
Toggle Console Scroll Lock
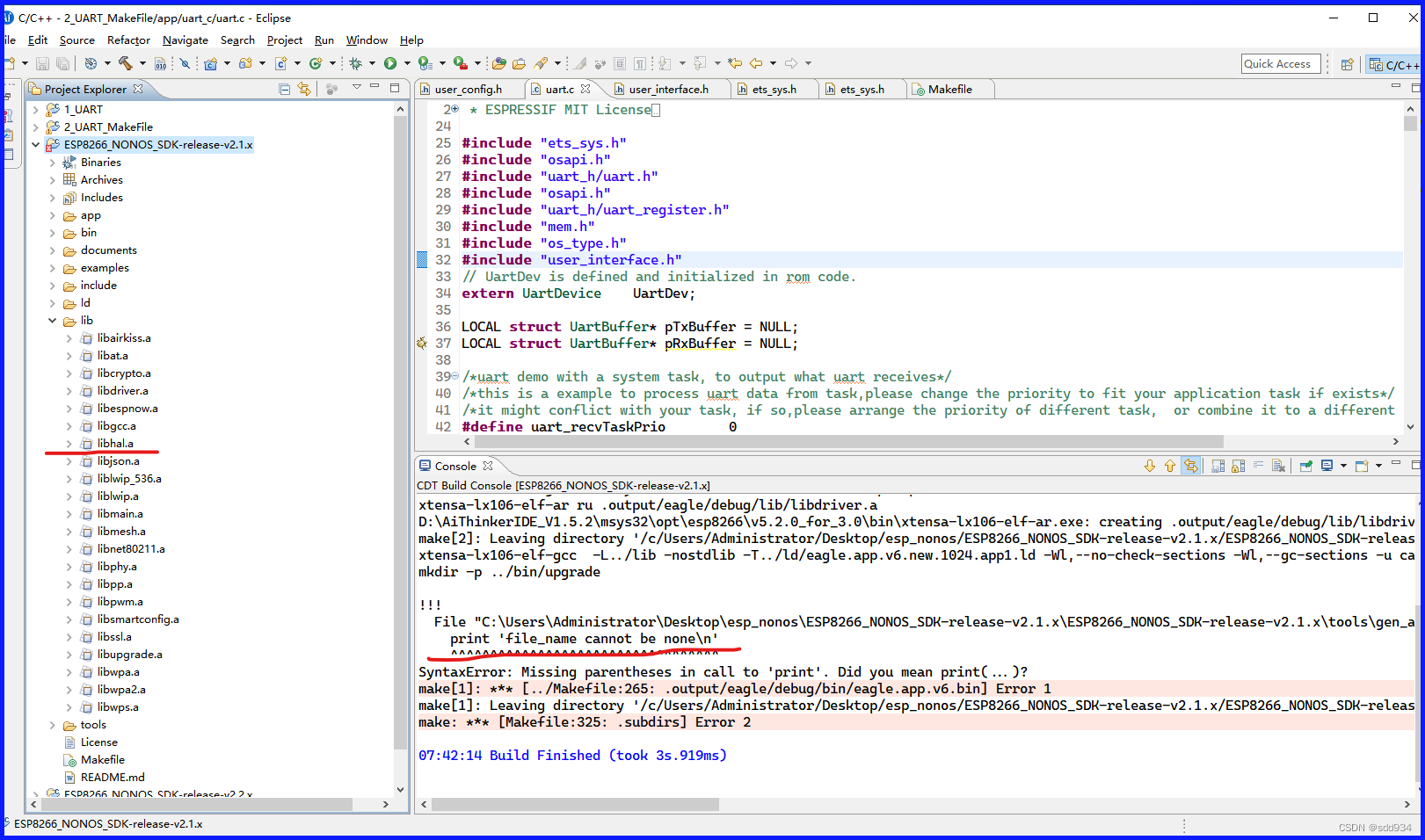pos(1238,466)
